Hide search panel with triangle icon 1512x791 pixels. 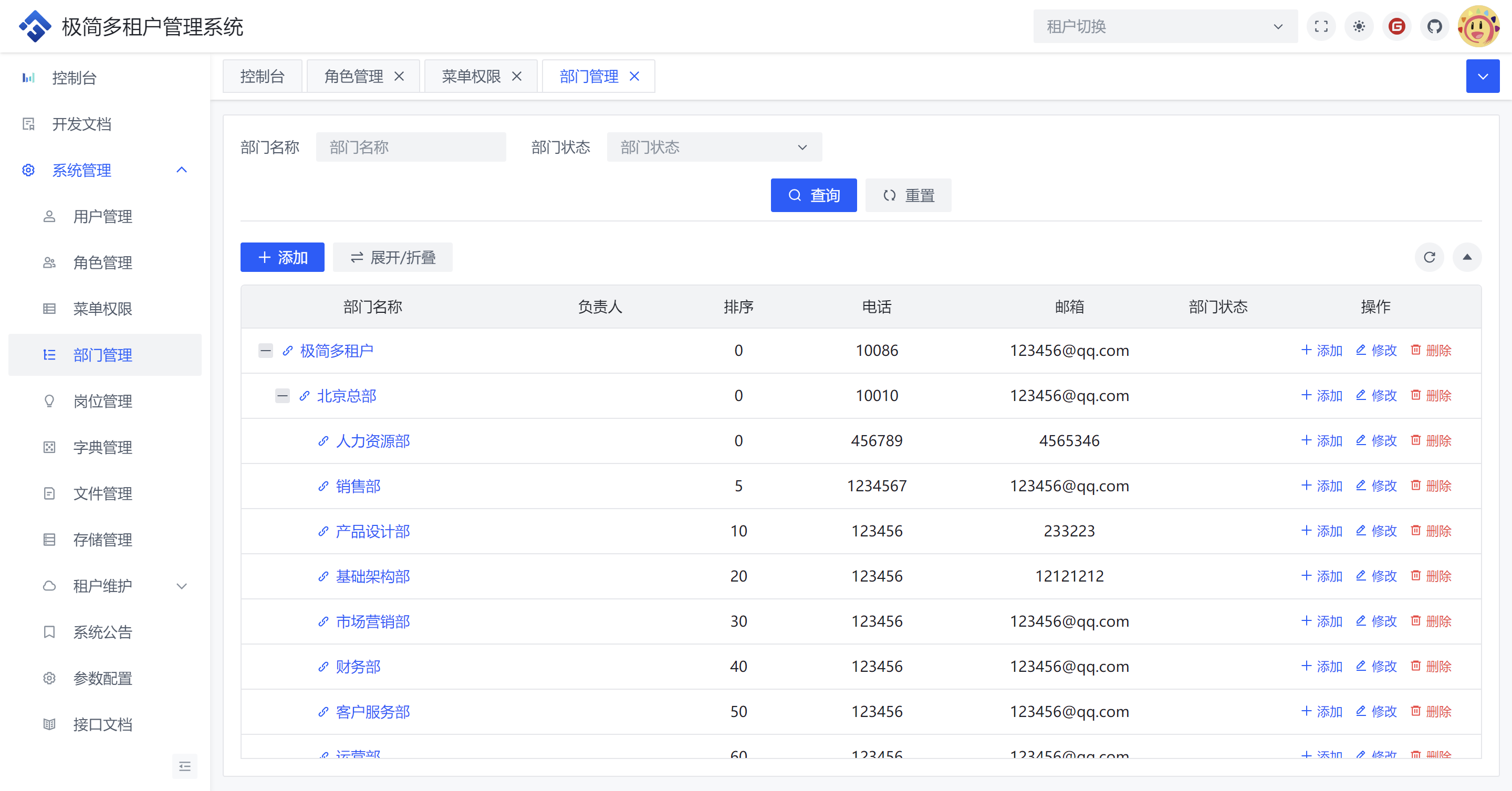1467,257
